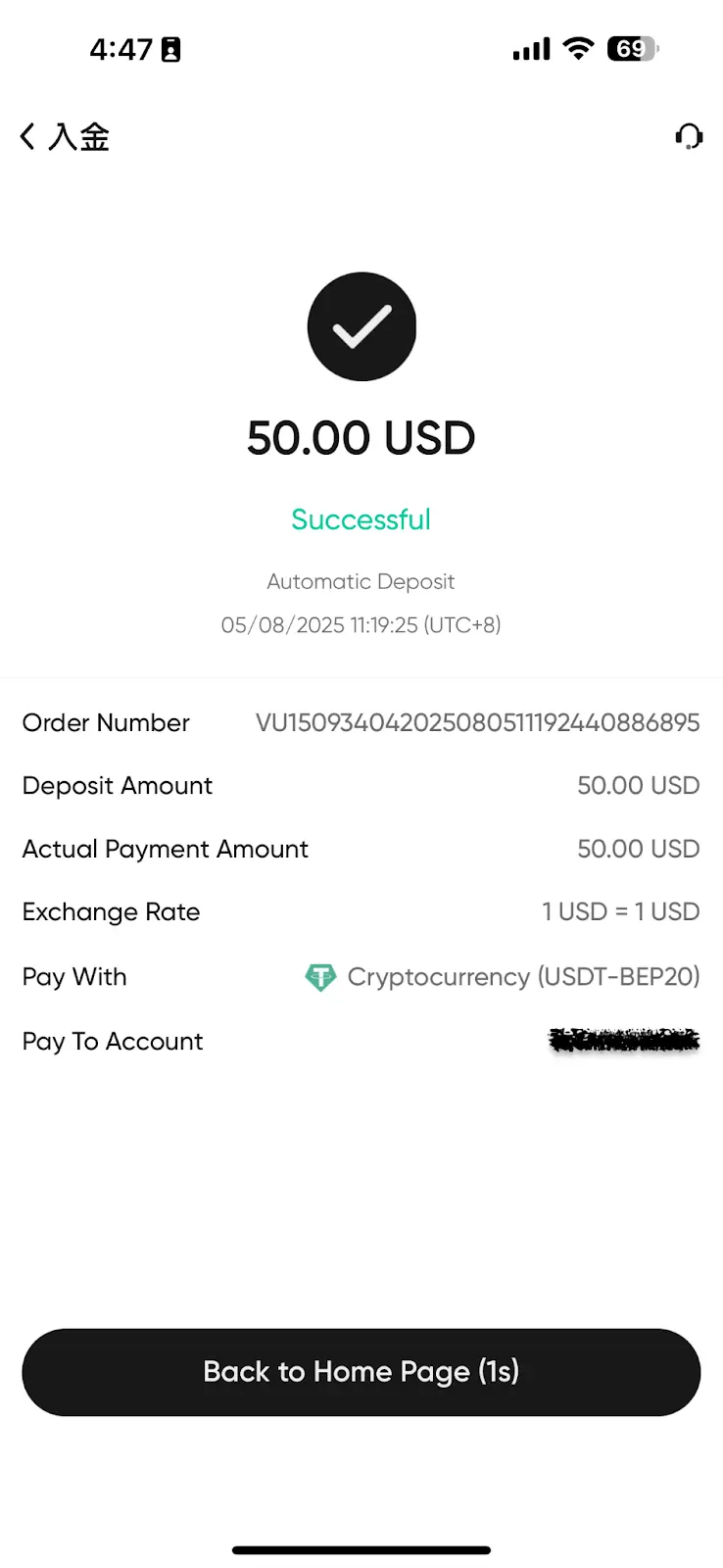Tap the green Tether USDT icon

(320, 977)
